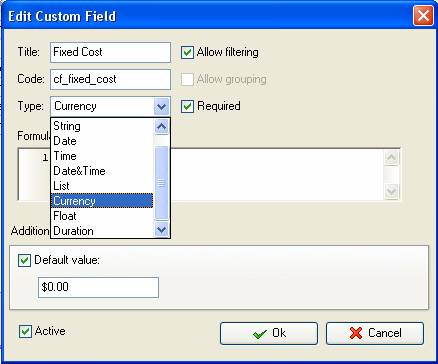Uncheck the Required checkbox
This screenshot has height=364, width=438.
[x=187, y=106]
